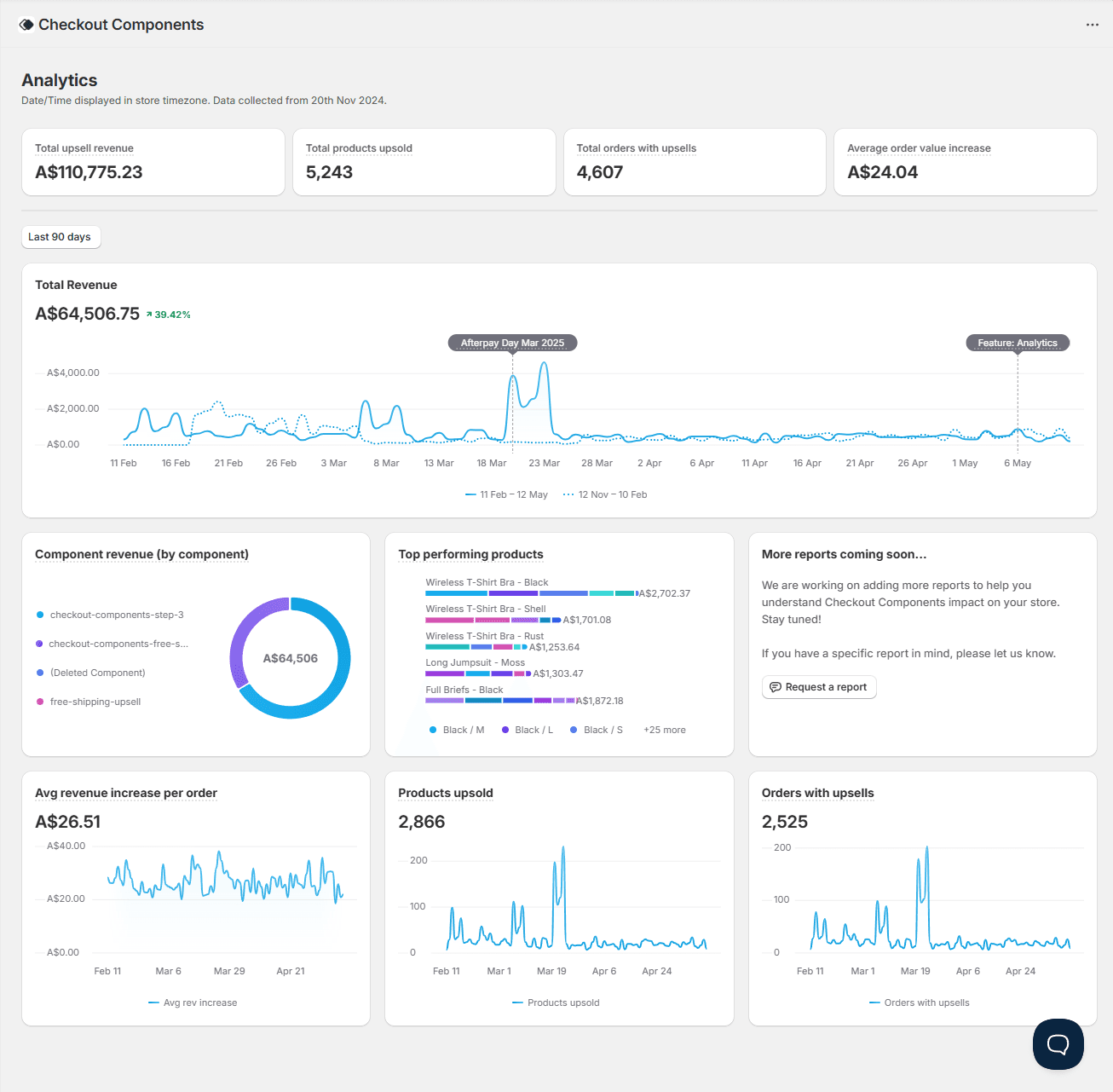Click the Checkout Components app logo icon
The height and width of the screenshot is (1092, 1113).
26,25
